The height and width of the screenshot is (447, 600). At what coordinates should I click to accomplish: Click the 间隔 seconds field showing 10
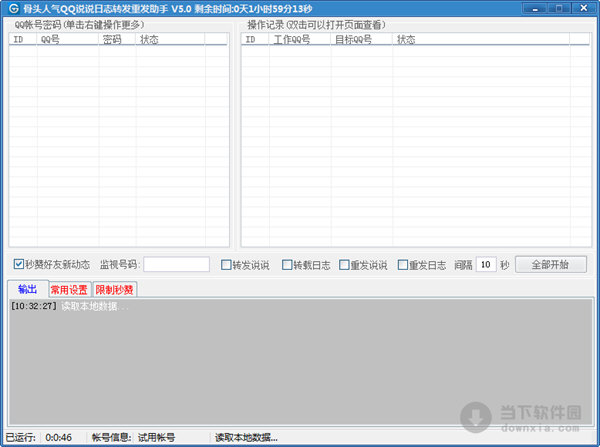(486, 264)
